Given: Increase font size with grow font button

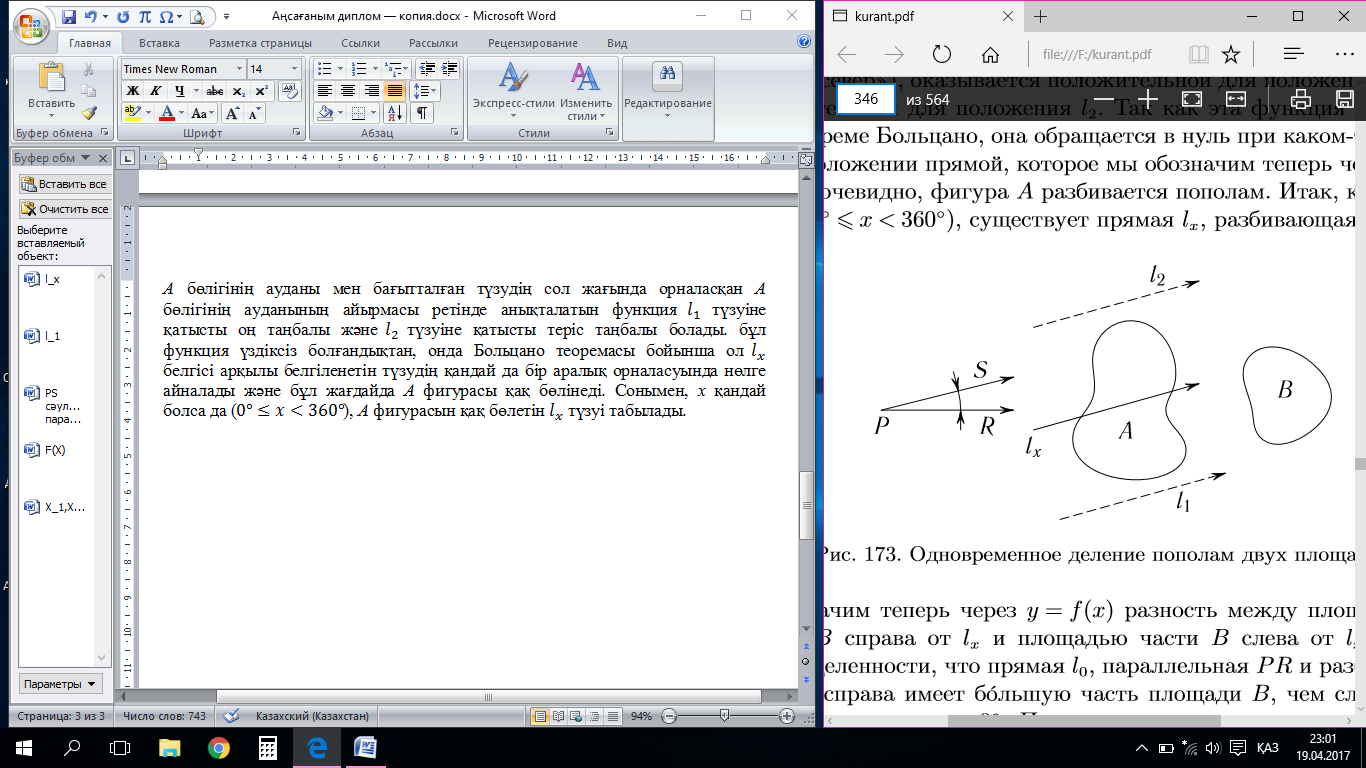Looking at the screenshot, I should coord(232,113).
